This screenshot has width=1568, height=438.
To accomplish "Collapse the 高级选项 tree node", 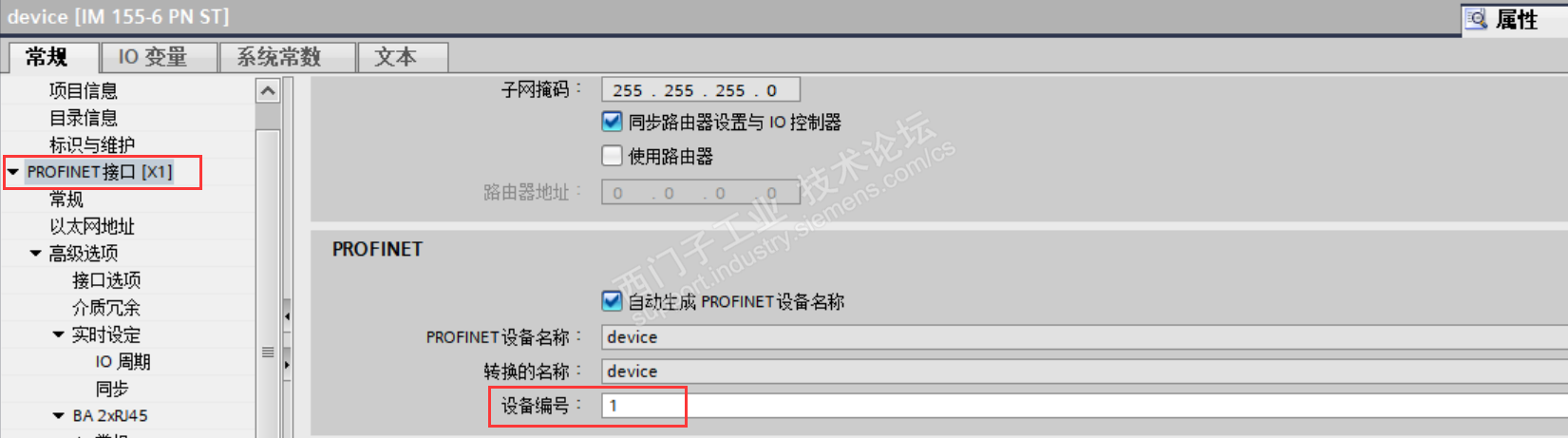I will coord(35,254).
